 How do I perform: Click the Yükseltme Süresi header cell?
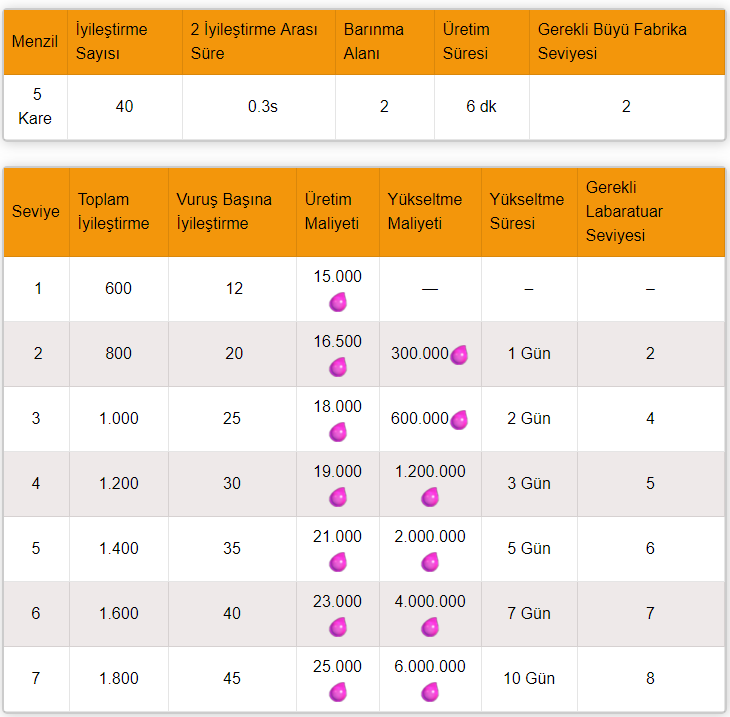click(x=528, y=212)
